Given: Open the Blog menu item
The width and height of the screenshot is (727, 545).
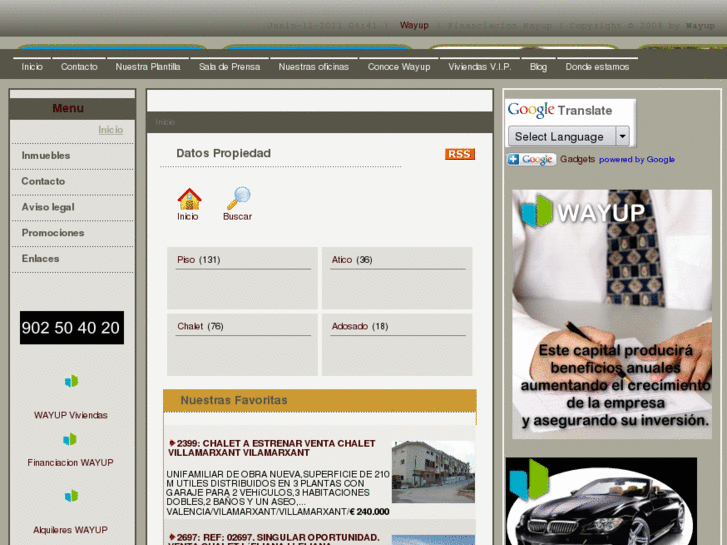Looking at the screenshot, I should (x=538, y=67).
